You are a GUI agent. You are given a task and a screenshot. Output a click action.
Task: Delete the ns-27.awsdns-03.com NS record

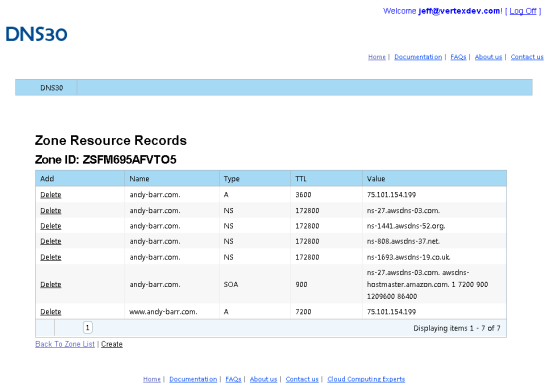(x=51, y=210)
